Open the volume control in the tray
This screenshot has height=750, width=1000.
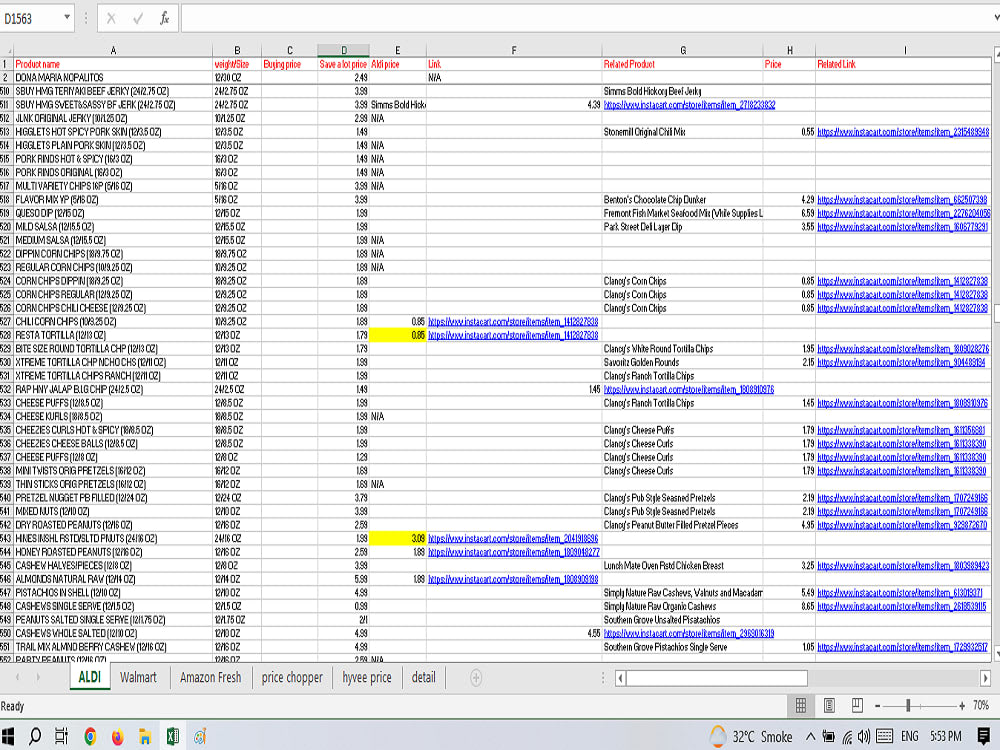click(864, 737)
